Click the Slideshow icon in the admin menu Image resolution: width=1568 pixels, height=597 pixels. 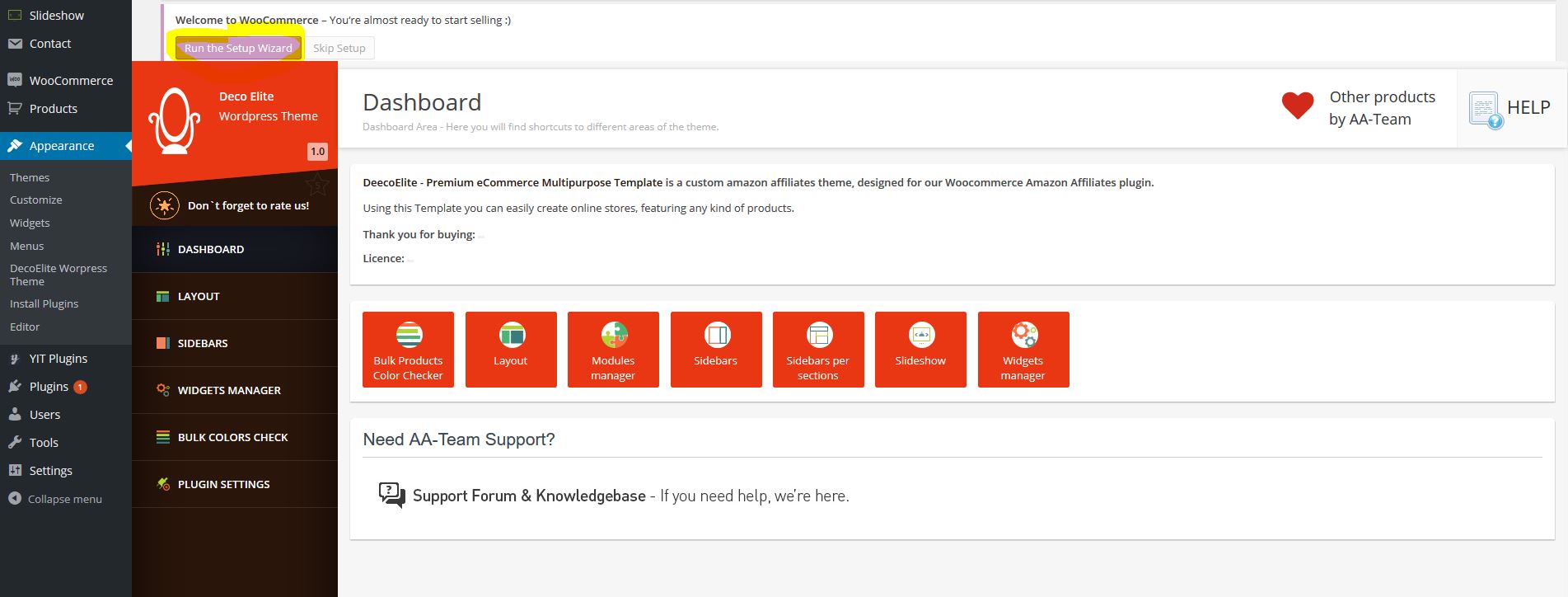[x=15, y=15]
